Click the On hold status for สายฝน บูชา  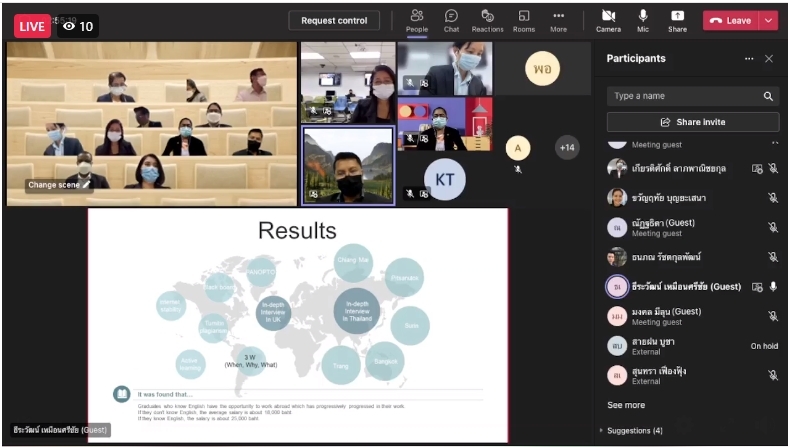tap(764, 346)
